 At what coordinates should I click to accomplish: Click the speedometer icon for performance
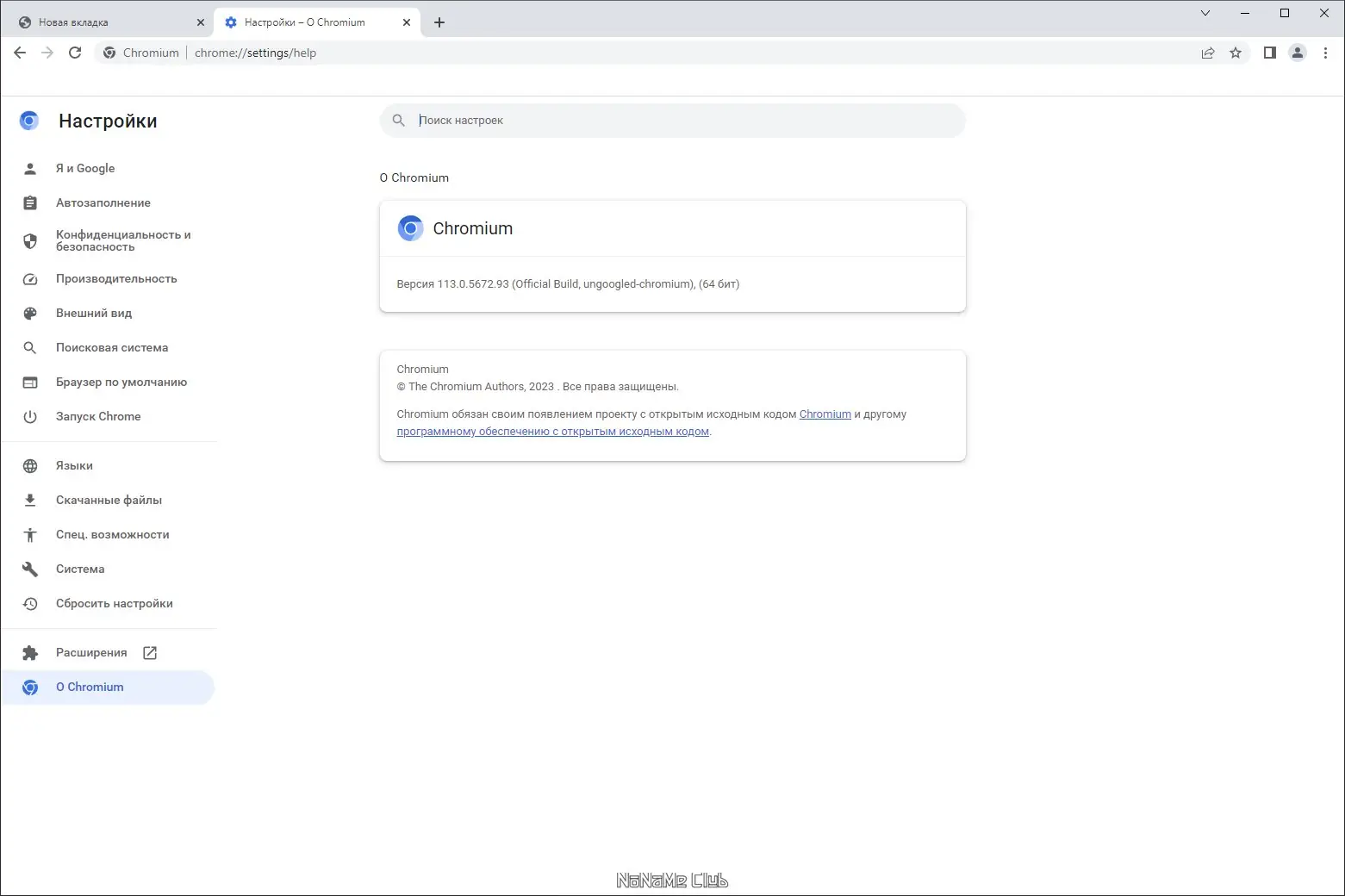(30, 279)
